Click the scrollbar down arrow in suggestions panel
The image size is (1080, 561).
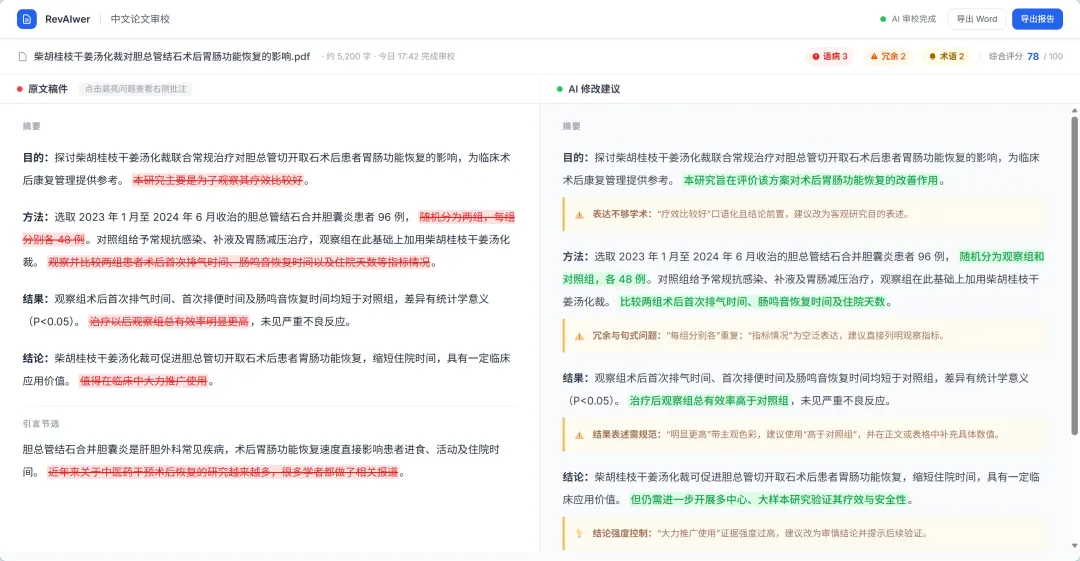coord(1074,547)
